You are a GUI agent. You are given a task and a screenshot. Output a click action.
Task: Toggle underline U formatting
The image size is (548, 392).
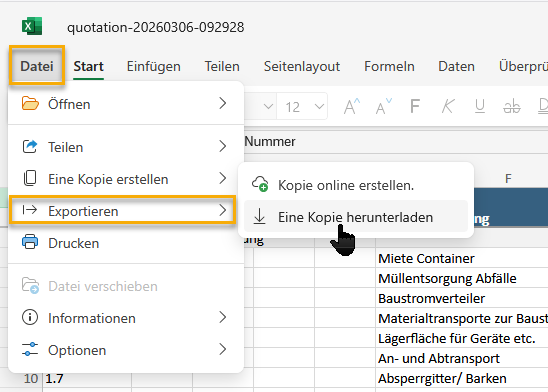tap(480, 106)
